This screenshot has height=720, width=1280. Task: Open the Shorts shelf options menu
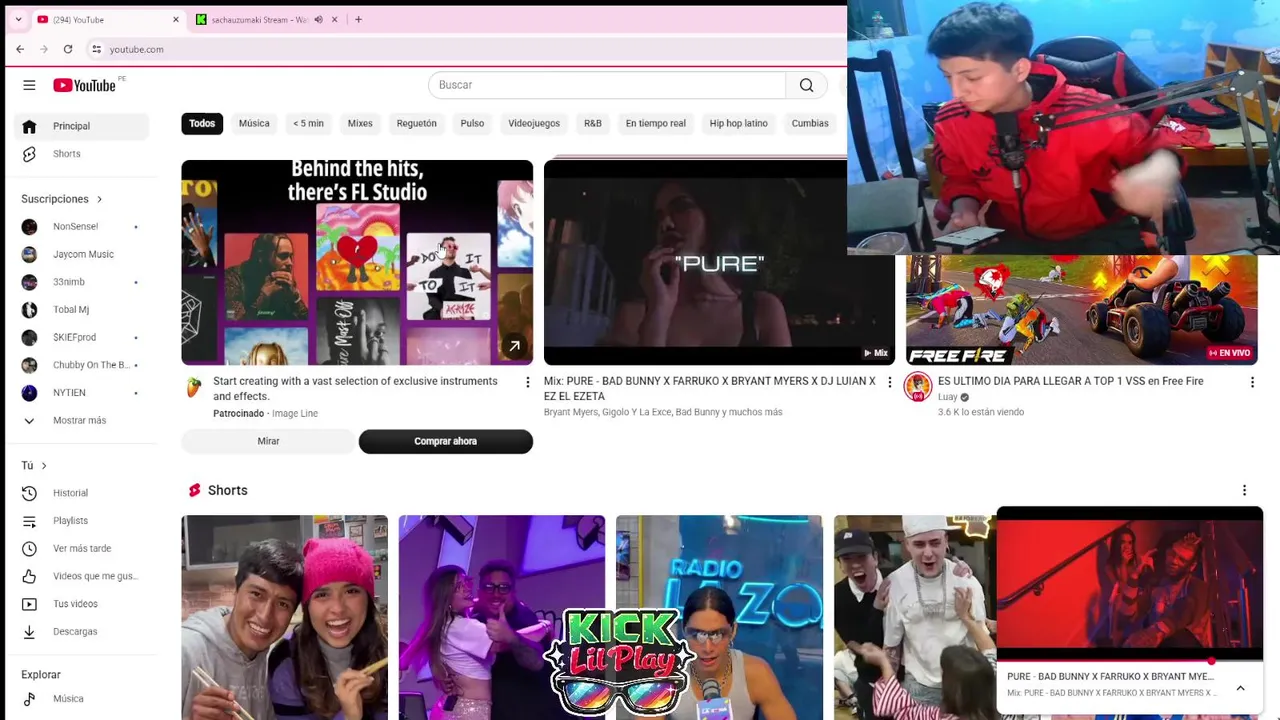pos(1244,490)
